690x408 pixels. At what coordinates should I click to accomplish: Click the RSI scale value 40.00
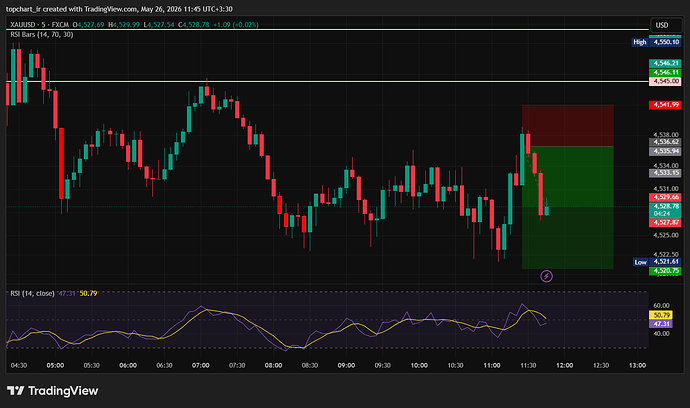661,334
